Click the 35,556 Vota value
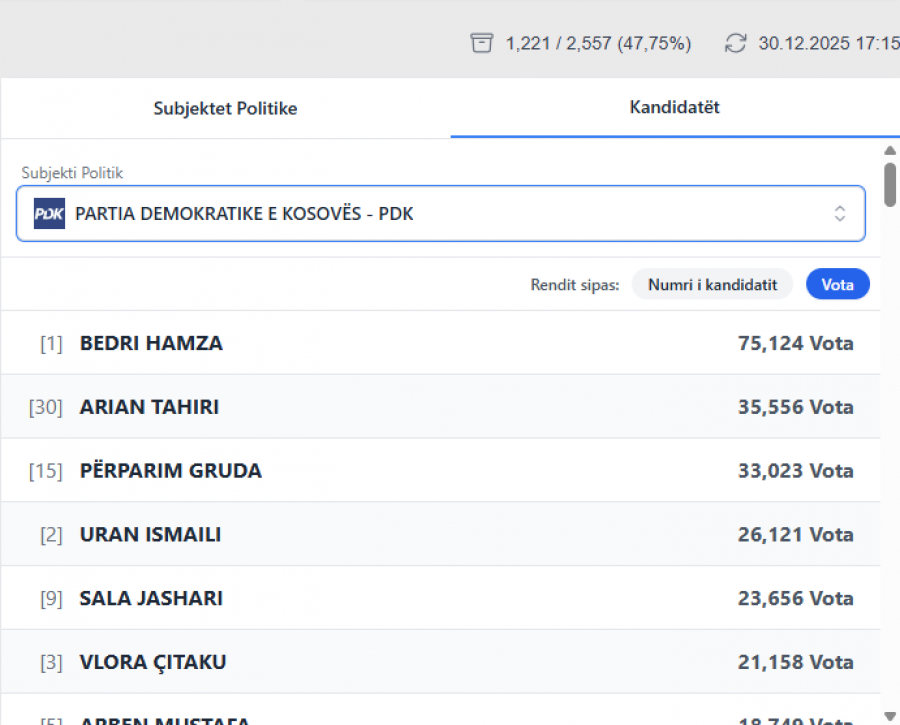This screenshot has height=725, width=900. tap(796, 407)
